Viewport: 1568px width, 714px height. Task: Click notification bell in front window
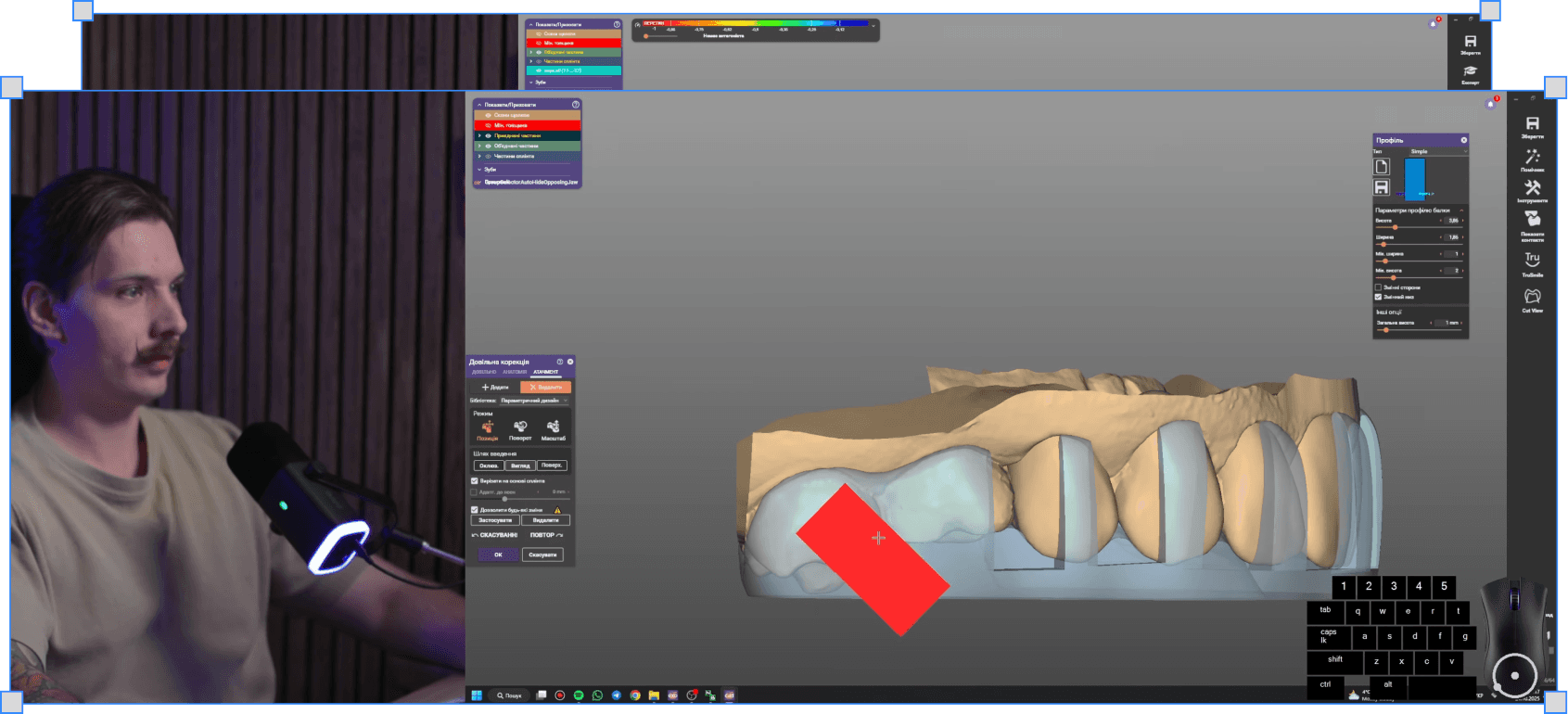[1491, 104]
